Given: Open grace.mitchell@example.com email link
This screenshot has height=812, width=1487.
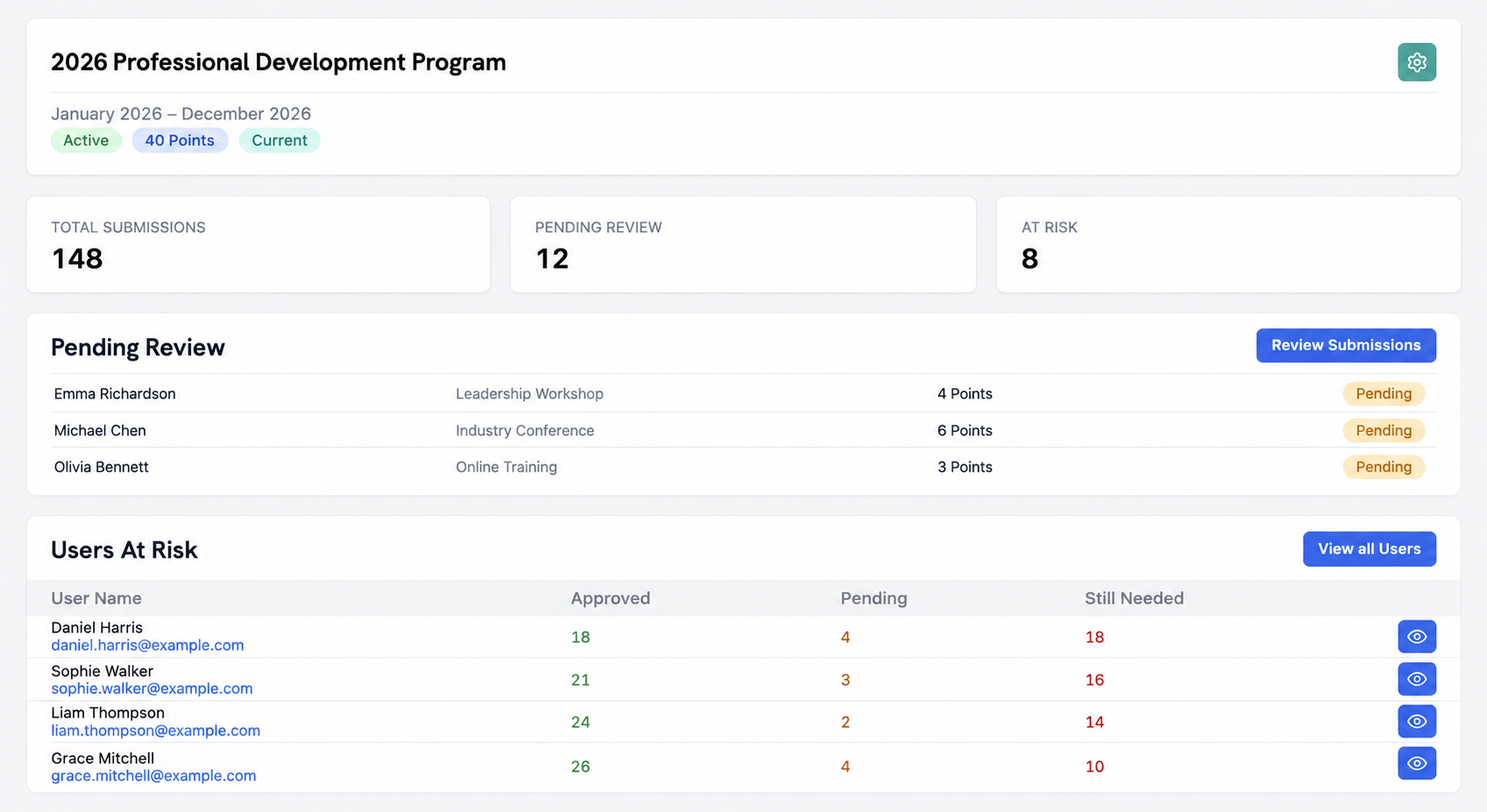Looking at the screenshot, I should [x=153, y=776].
